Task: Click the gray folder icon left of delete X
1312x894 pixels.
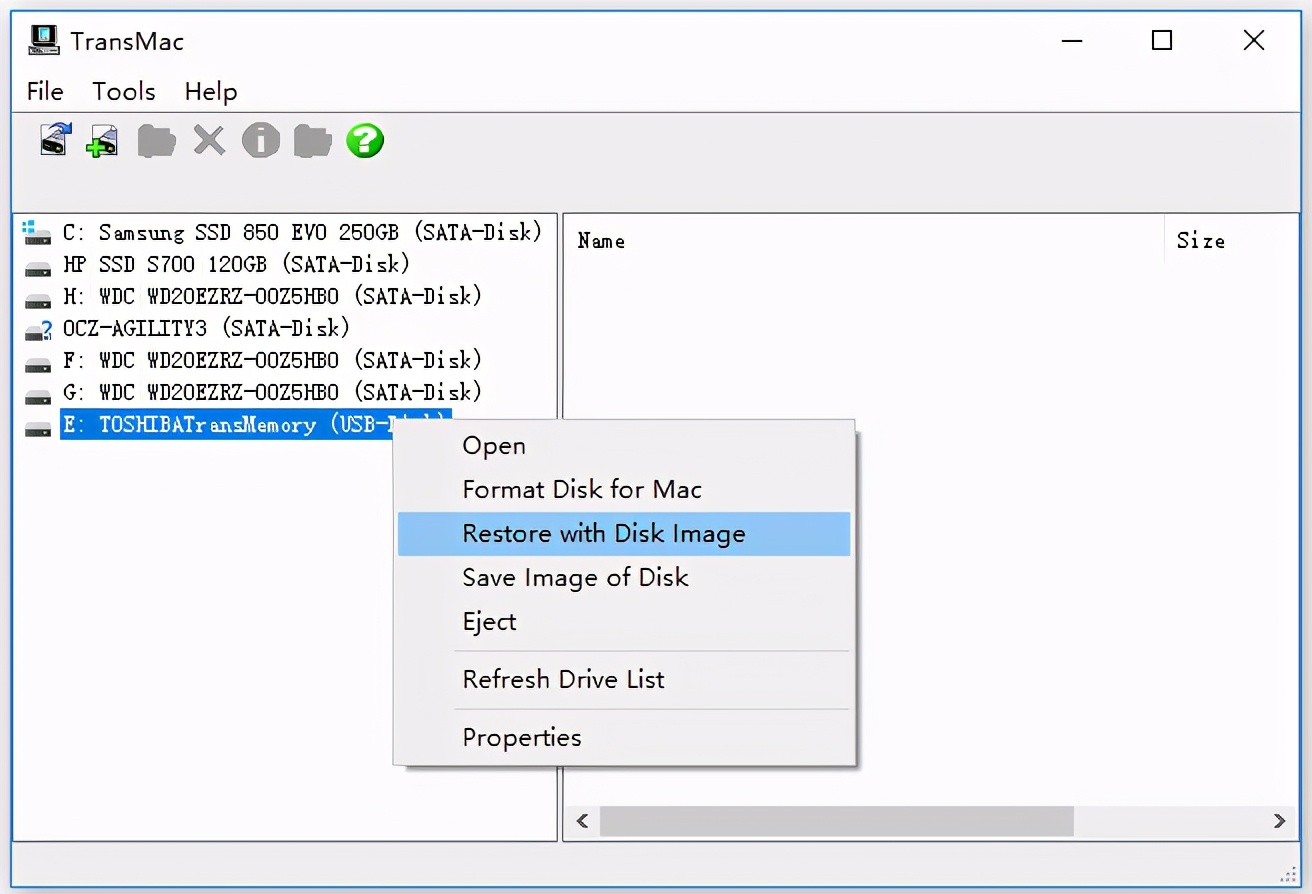Action: [x=156, y=140]
